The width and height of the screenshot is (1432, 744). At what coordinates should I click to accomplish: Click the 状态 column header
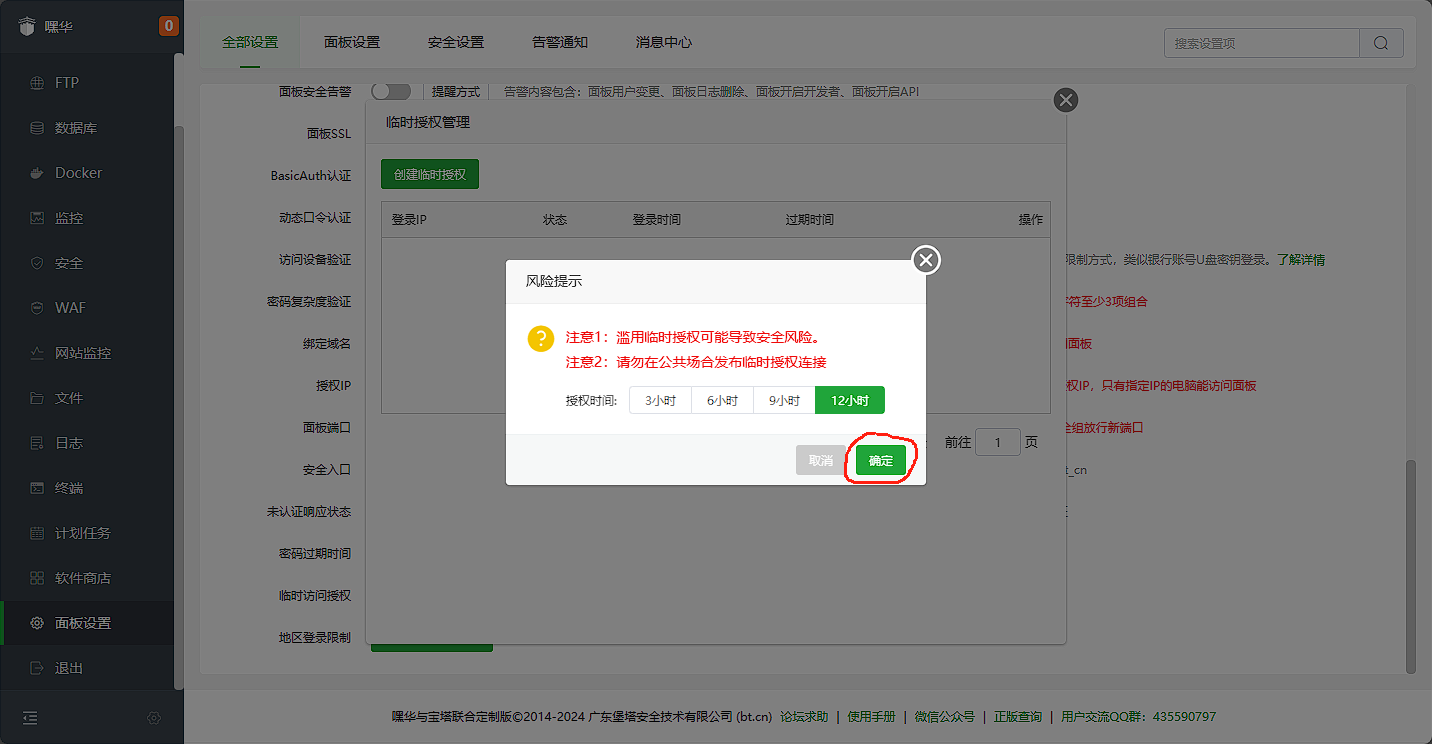pos(555,220)
